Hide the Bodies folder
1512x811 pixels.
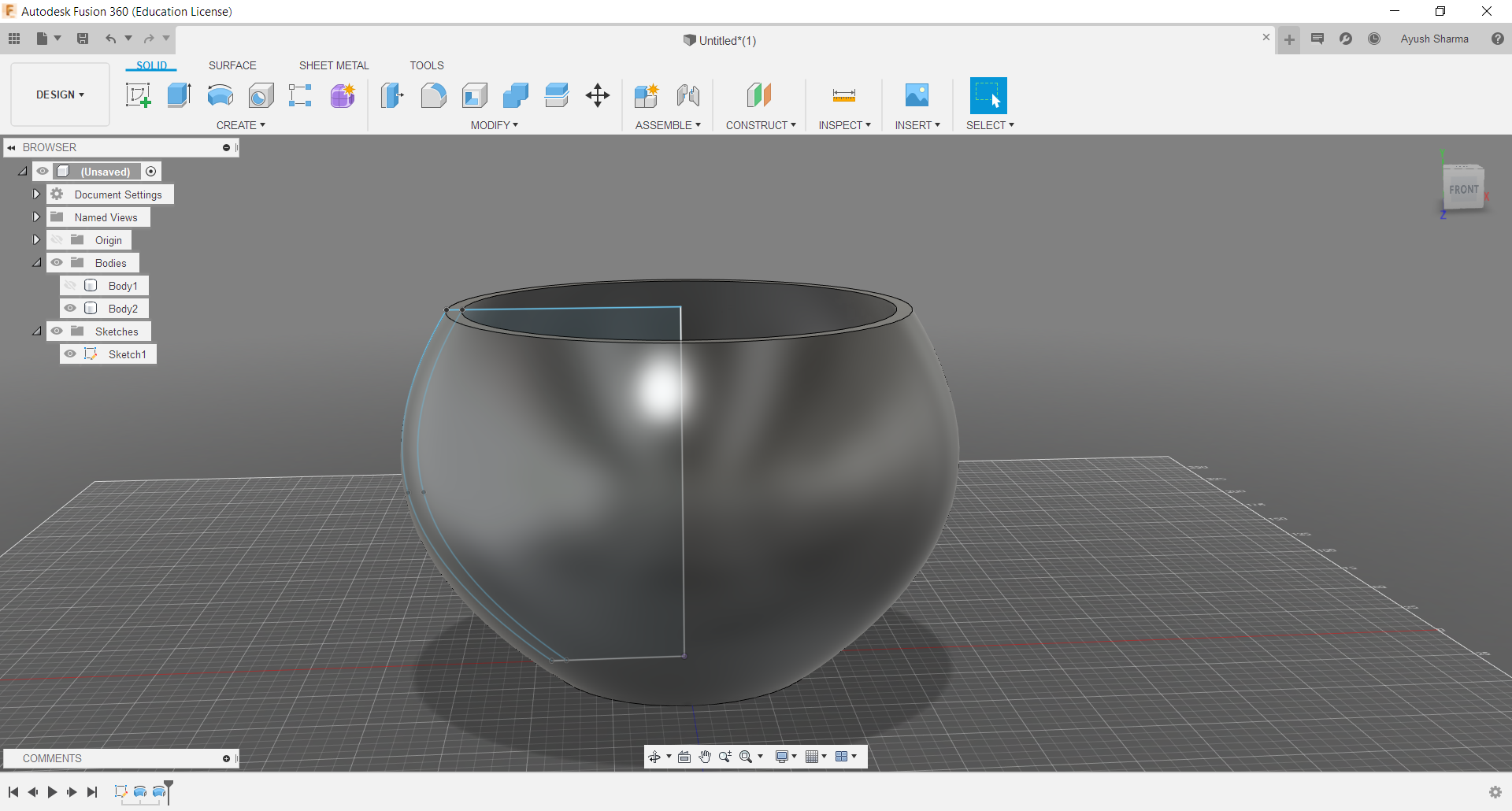tap(57, 263)
